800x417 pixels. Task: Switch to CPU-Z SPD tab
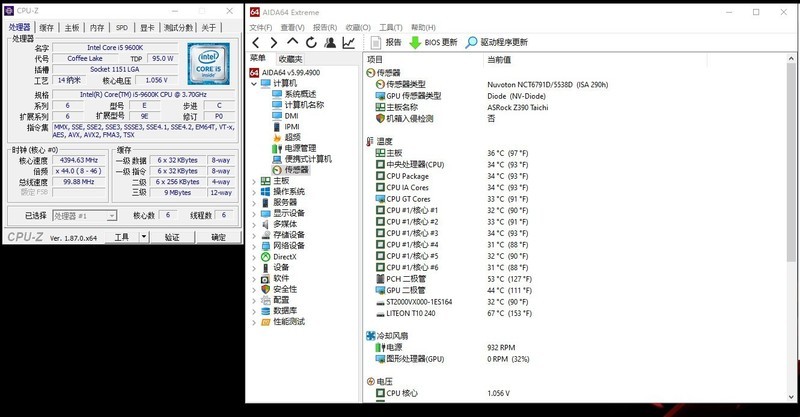[x=122, y=28]
